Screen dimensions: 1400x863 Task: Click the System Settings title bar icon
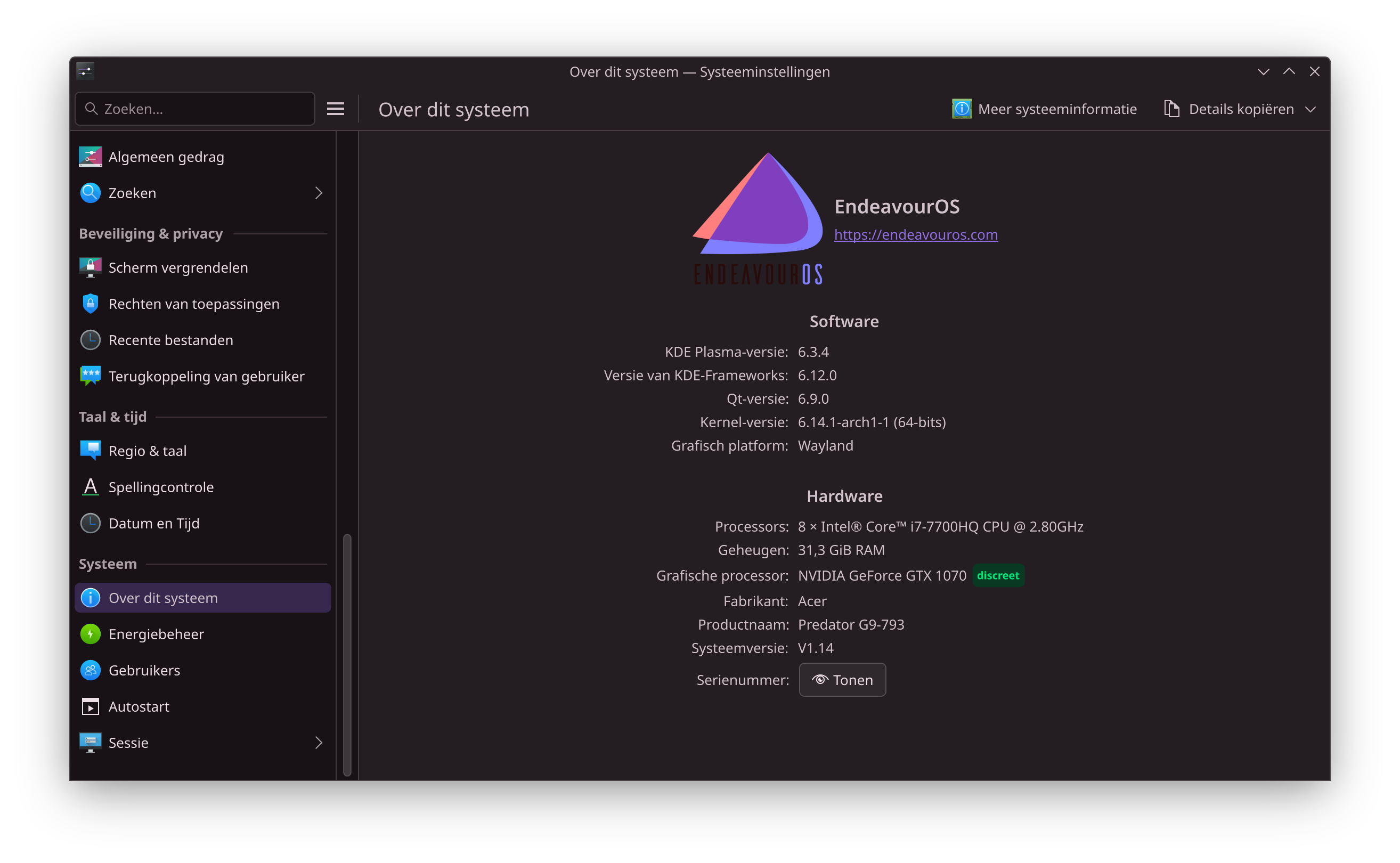coord(85,71)
